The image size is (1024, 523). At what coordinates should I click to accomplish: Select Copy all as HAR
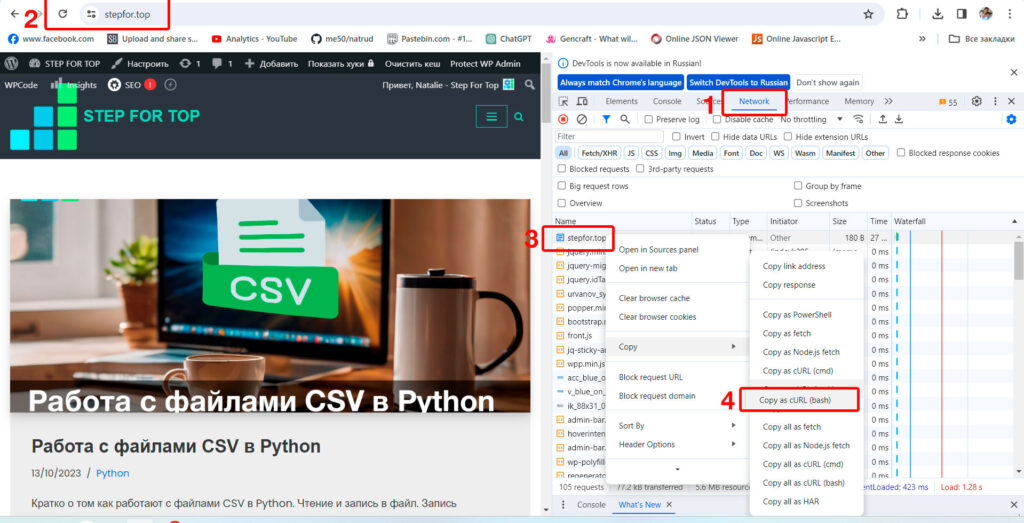pos(790,501)
